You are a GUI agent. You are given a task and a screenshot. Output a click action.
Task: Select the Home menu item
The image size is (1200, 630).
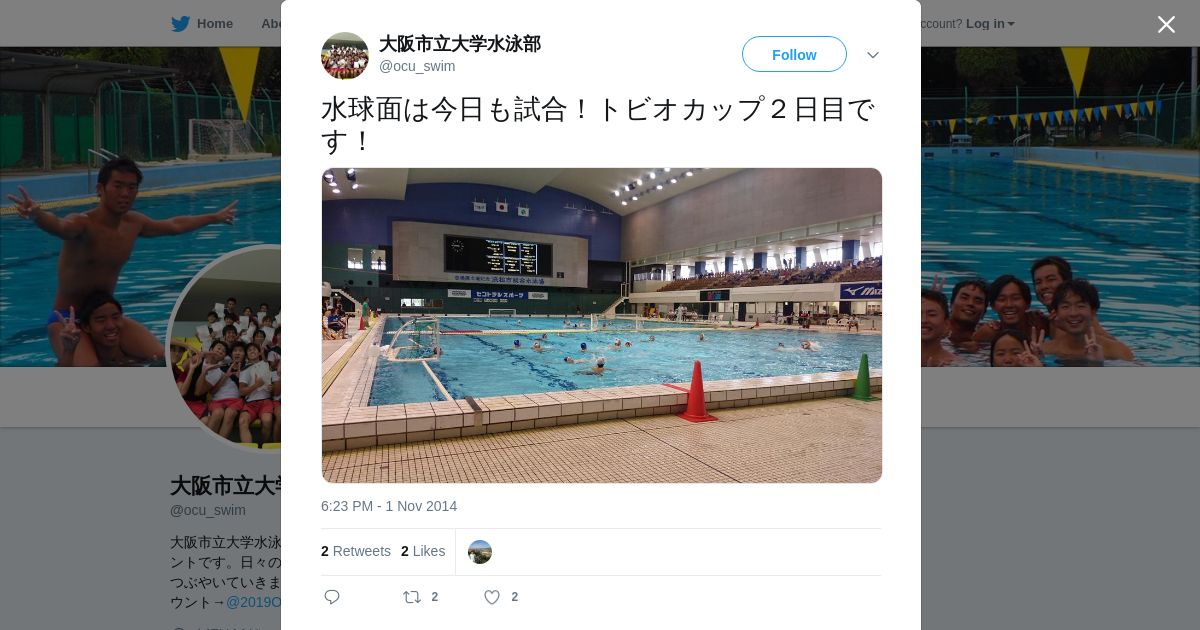coord(202,24)
